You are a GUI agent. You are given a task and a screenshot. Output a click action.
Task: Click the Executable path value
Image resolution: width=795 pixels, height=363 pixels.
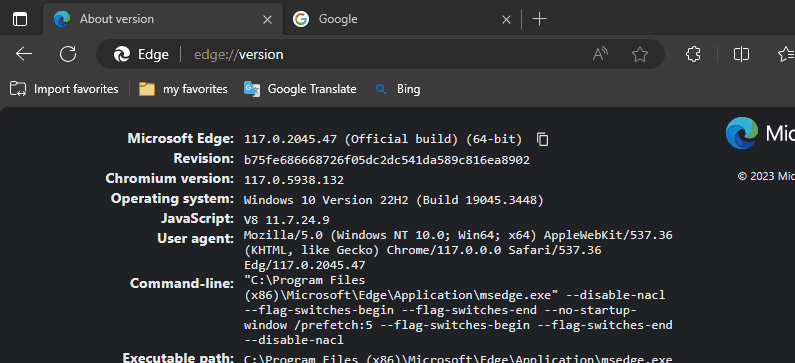pos(458,358)
